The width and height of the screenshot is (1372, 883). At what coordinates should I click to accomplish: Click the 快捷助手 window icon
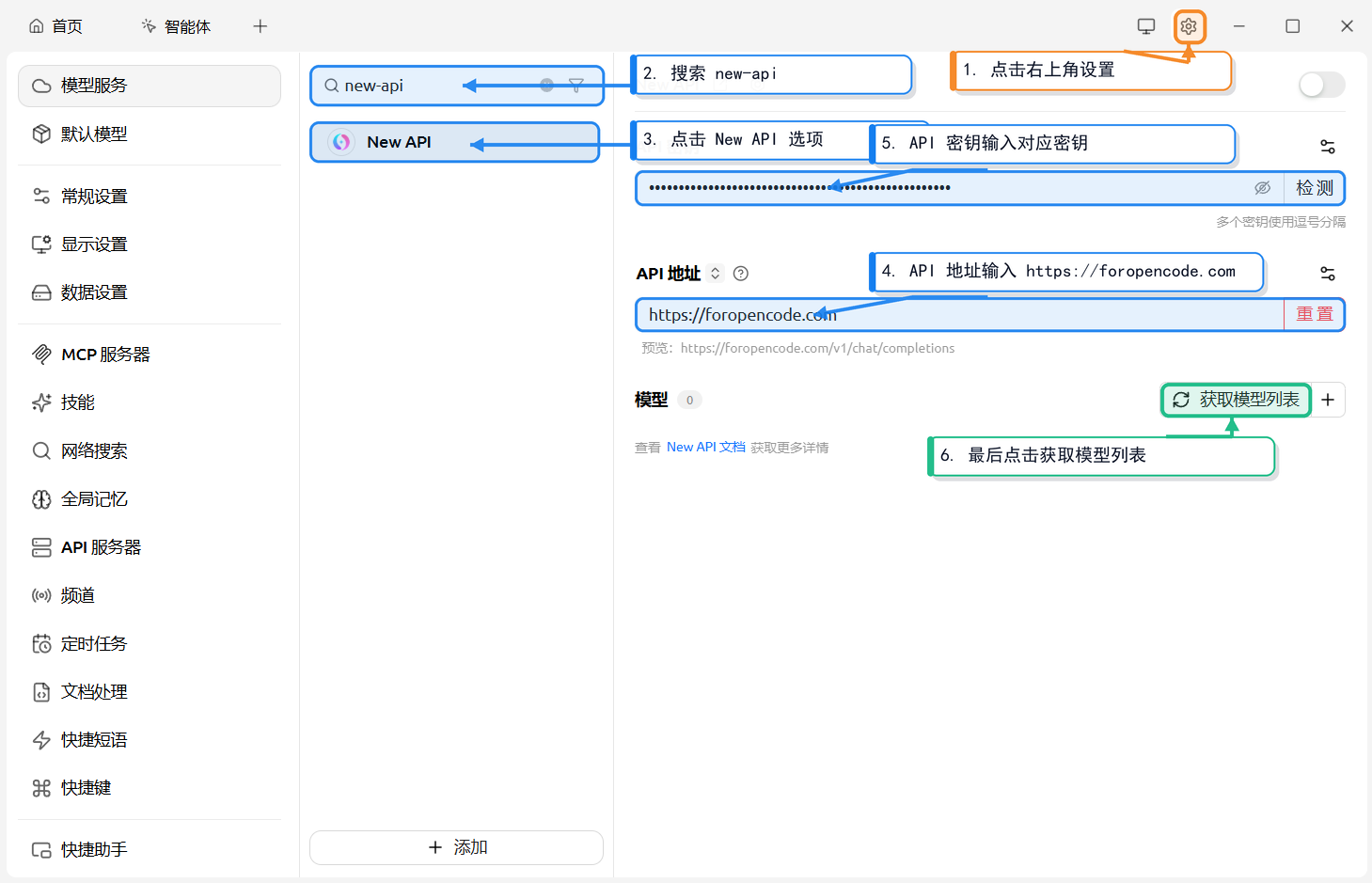coord(41,849)
